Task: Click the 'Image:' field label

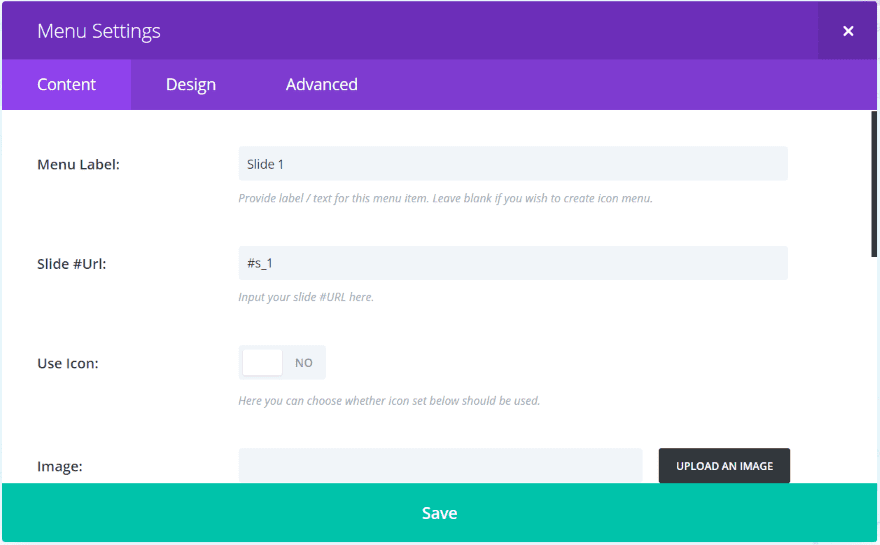Action: 59,466
